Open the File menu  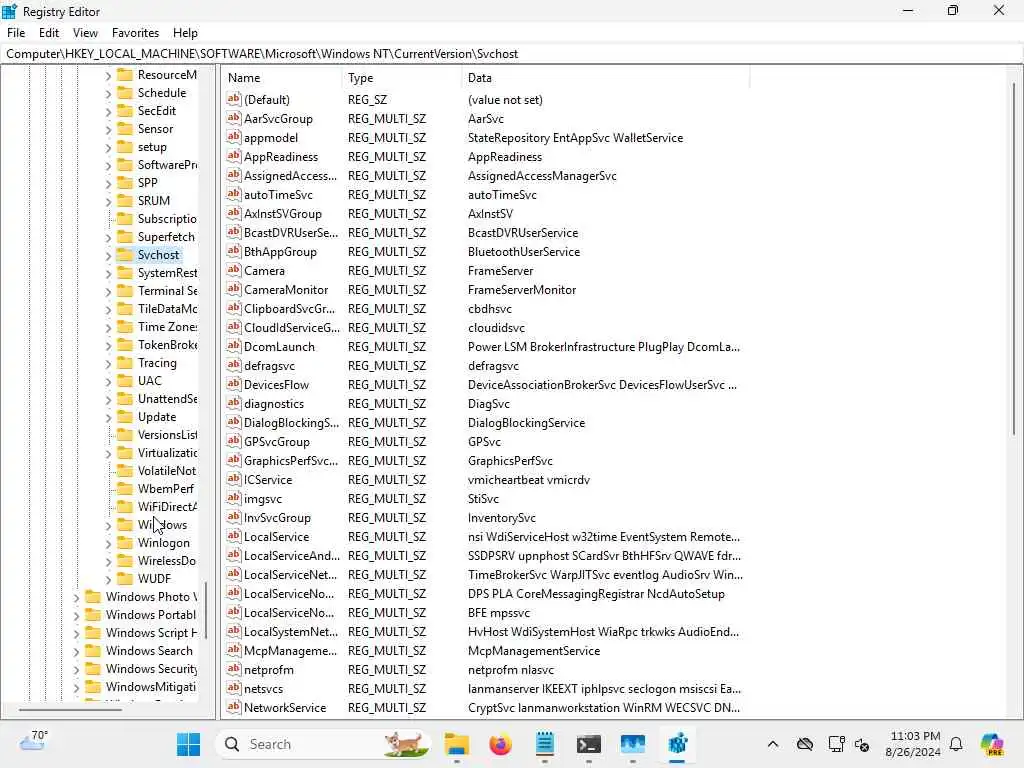click(16, 33)
